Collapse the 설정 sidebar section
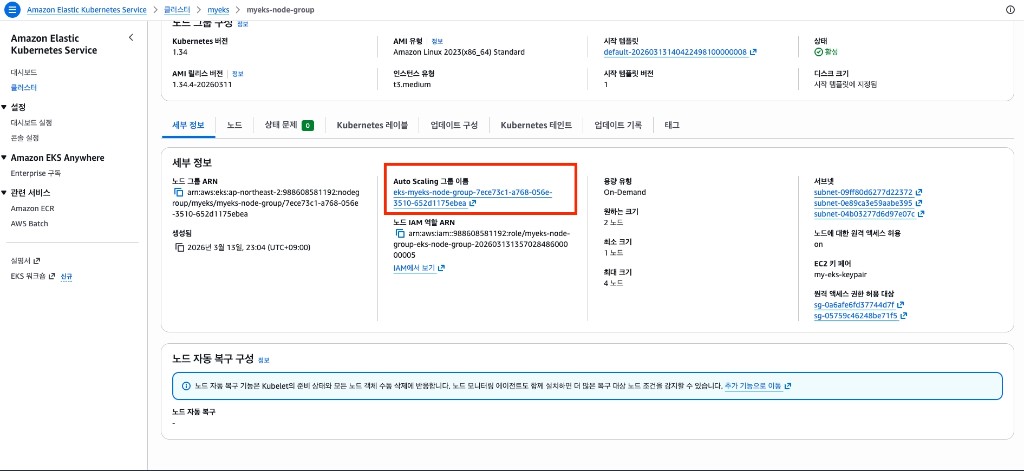The width and height of the screenshot is (1024, 471). (x=5, y=107)
